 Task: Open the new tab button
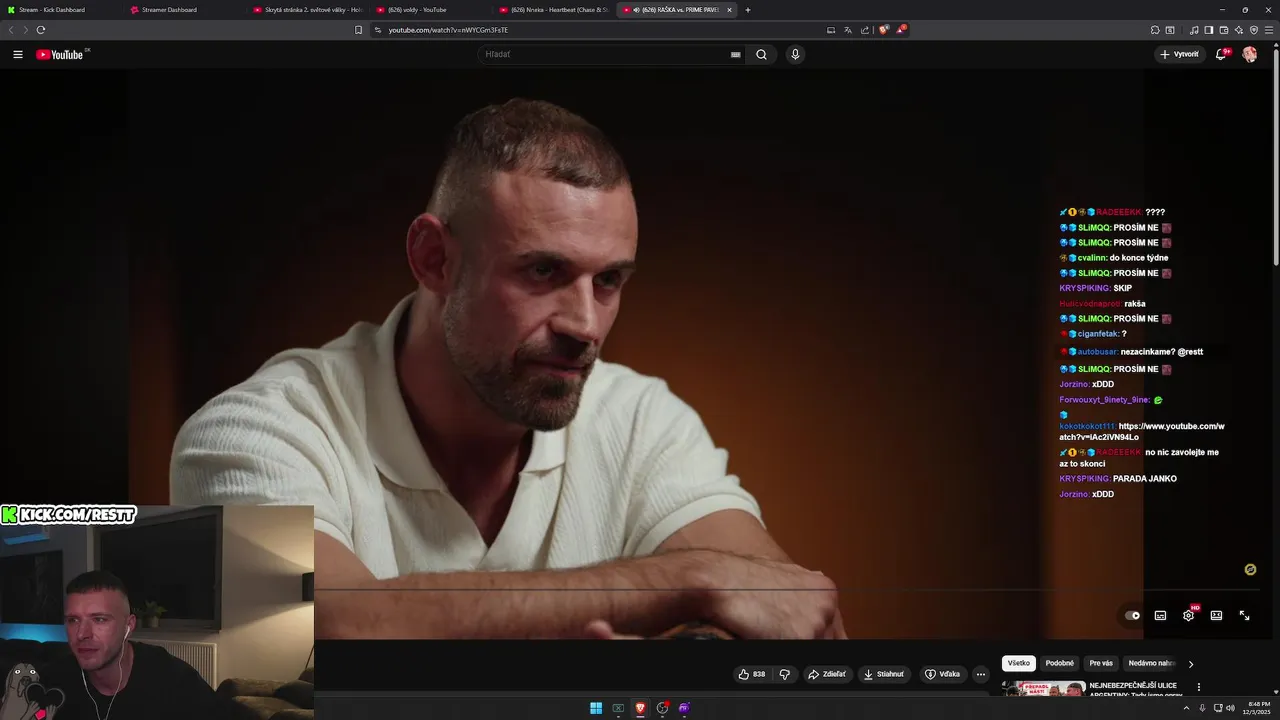[x=748, y=10]
